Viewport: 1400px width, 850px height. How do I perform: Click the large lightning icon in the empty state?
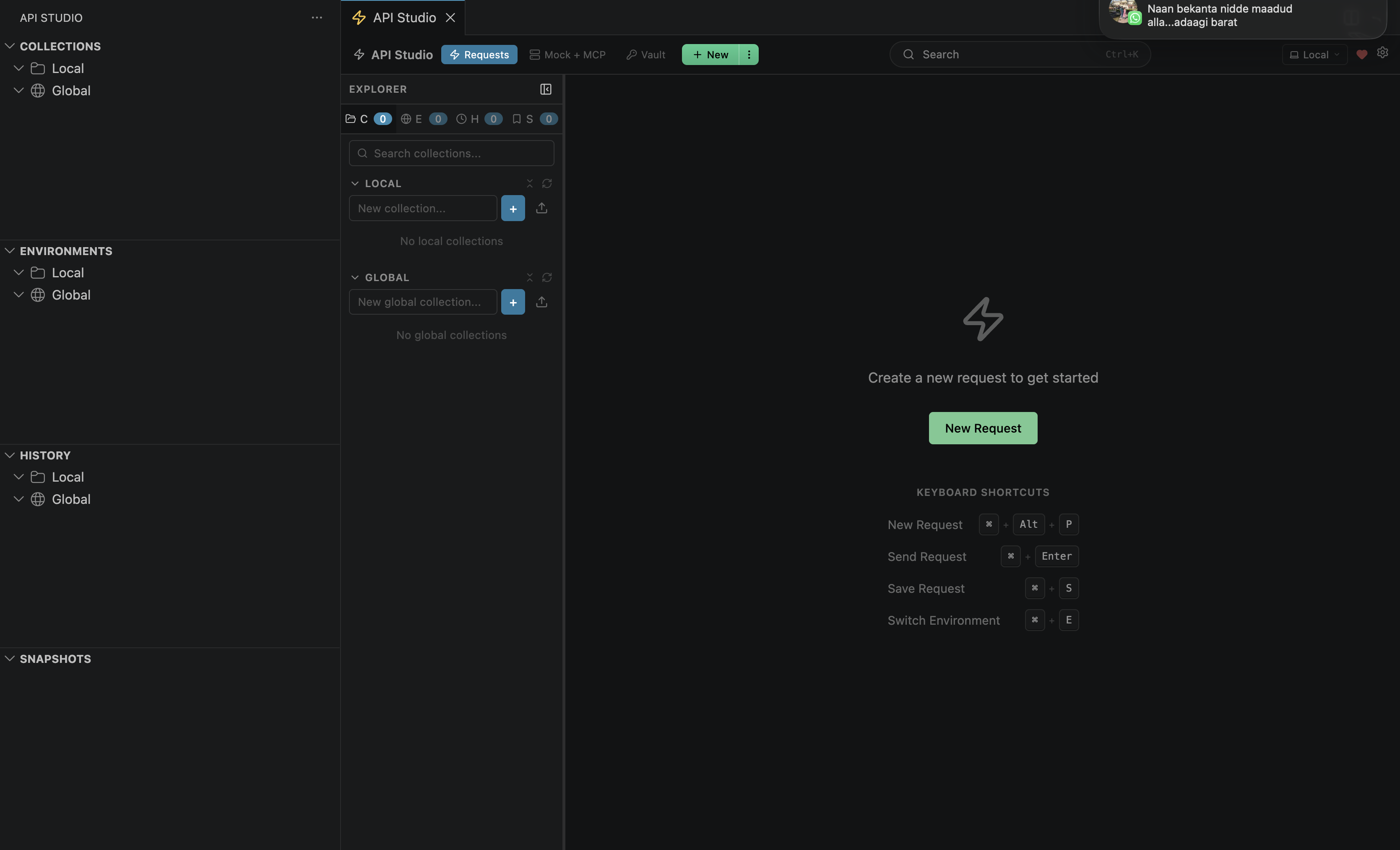(x=983, y=319)
